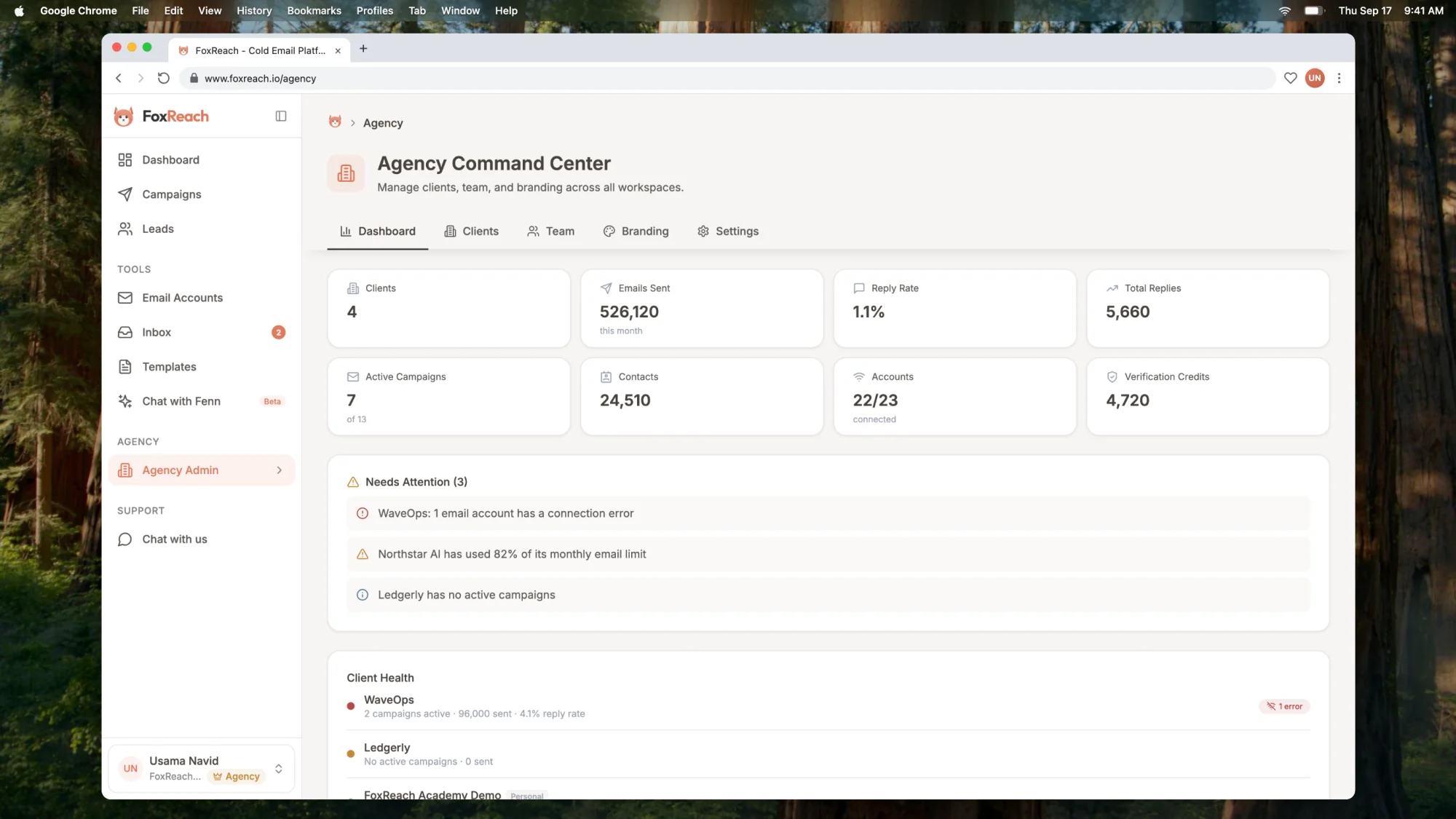The height and width of the screenshot is (819, 1456).
Task: Switch to the Team tab
Action: pyautogui.click(x=551, y=232)
